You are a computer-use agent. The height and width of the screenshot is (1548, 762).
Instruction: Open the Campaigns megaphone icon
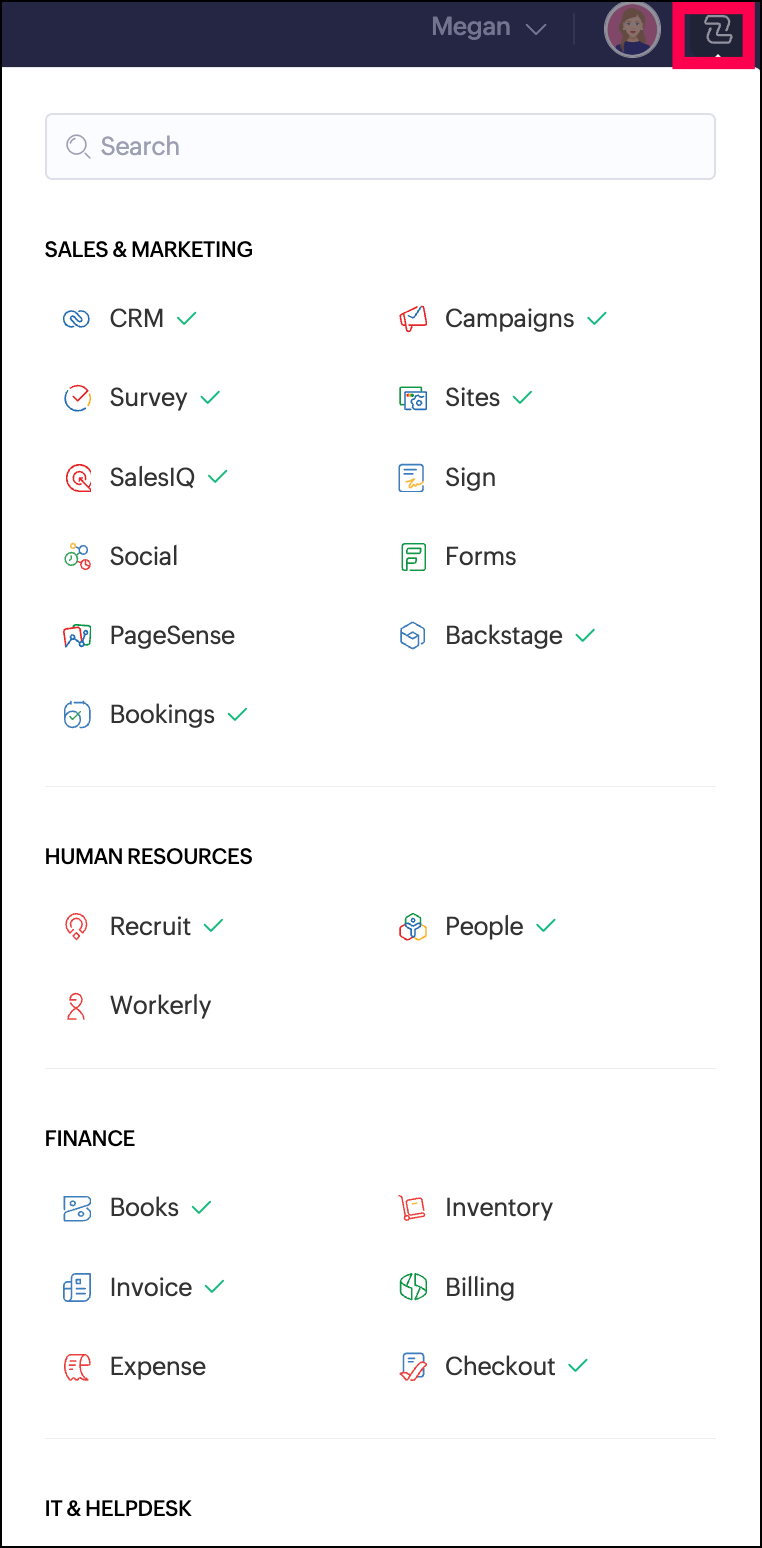[413, 319]
